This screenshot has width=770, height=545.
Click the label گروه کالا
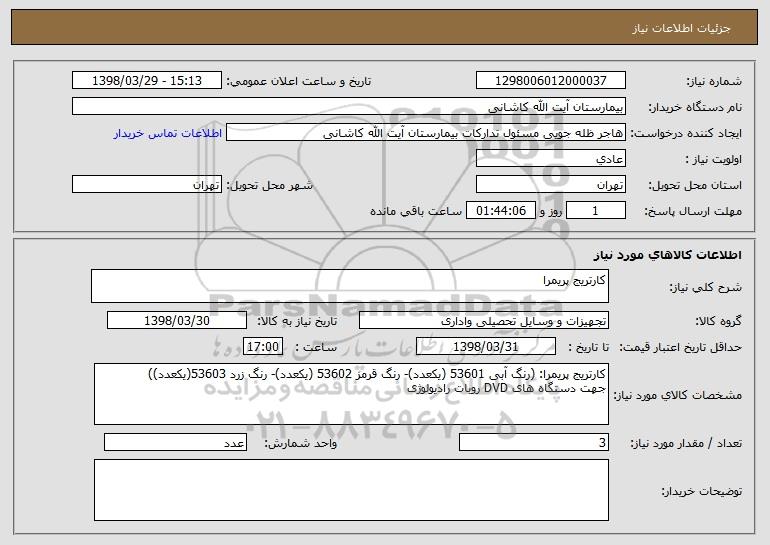coord(718,321)
